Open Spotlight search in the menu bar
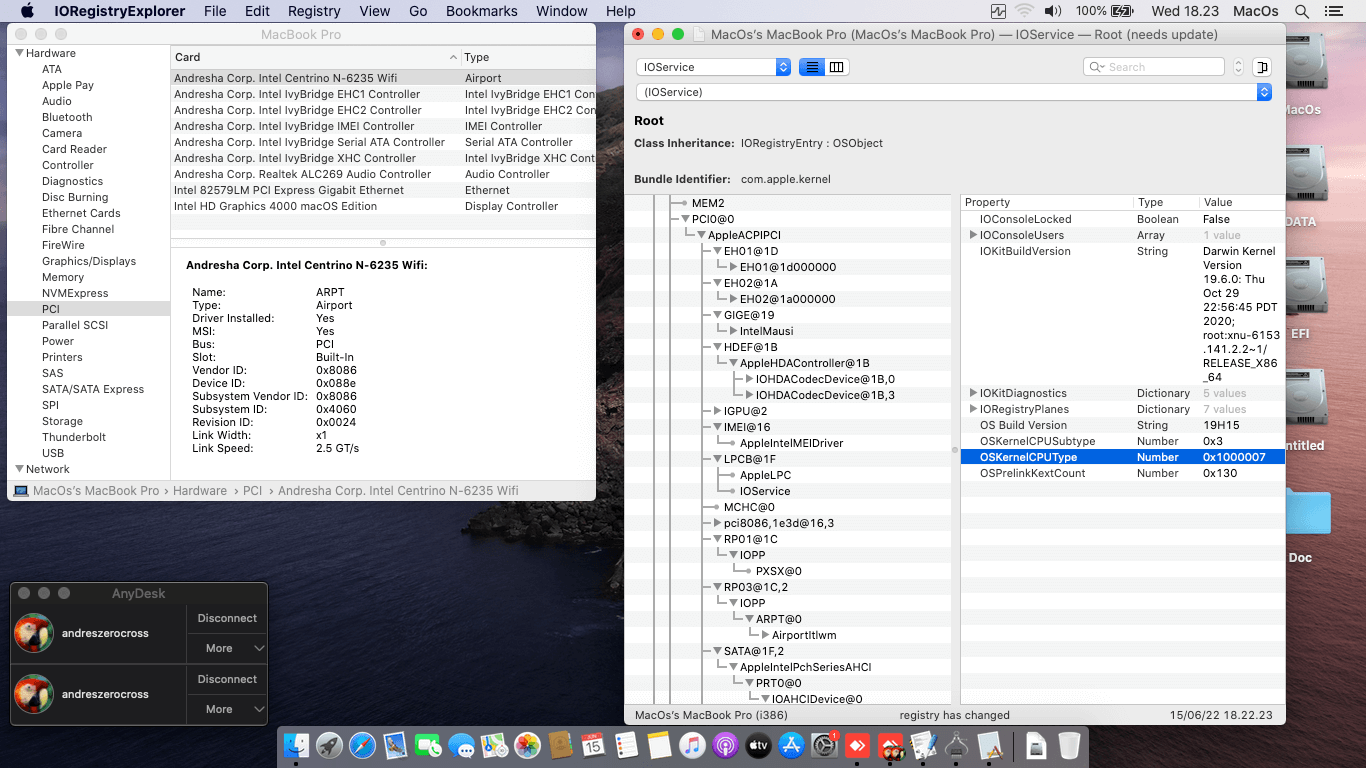Image resolution: width=1366 pixels, height=768 pixels. click(x=1302, y=11)
